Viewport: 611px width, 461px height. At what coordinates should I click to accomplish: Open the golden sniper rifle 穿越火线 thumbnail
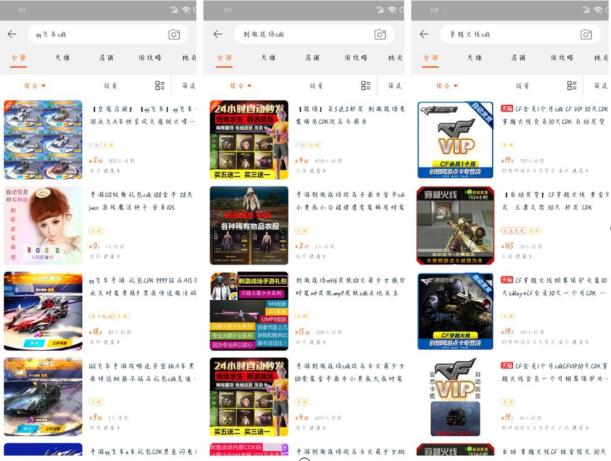(x=455, y=225)
